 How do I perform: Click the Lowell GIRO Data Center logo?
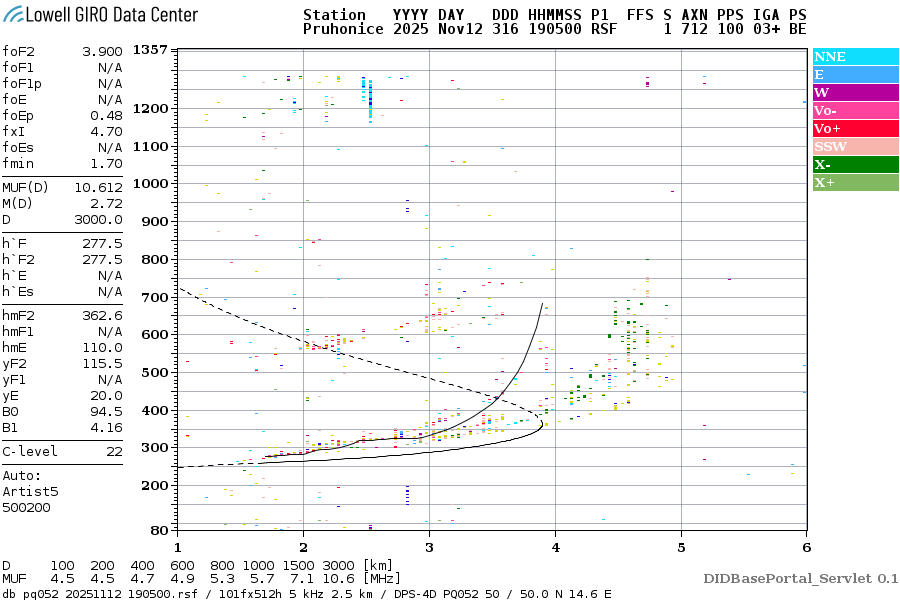100,15
